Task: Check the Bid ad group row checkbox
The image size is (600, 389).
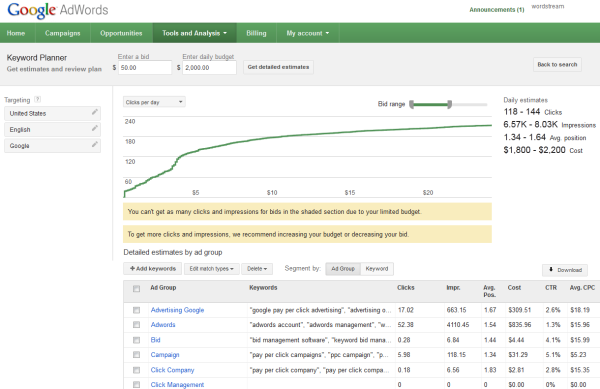Action: (136, 340)
